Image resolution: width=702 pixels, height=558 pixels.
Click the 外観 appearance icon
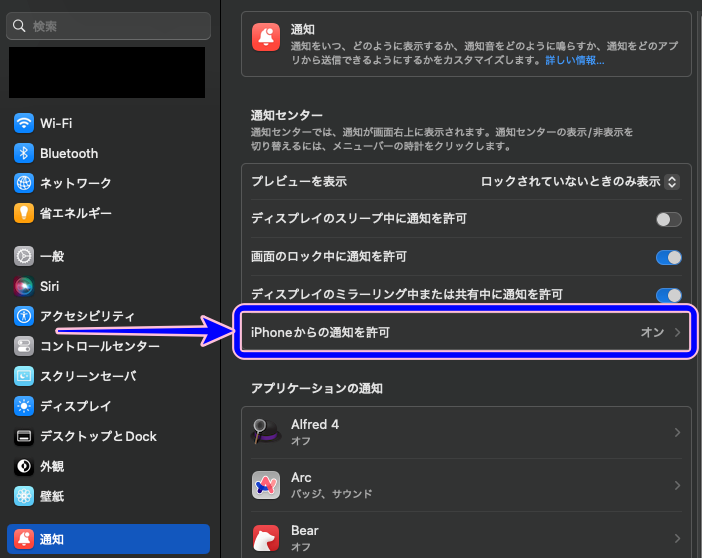(24, 466)
